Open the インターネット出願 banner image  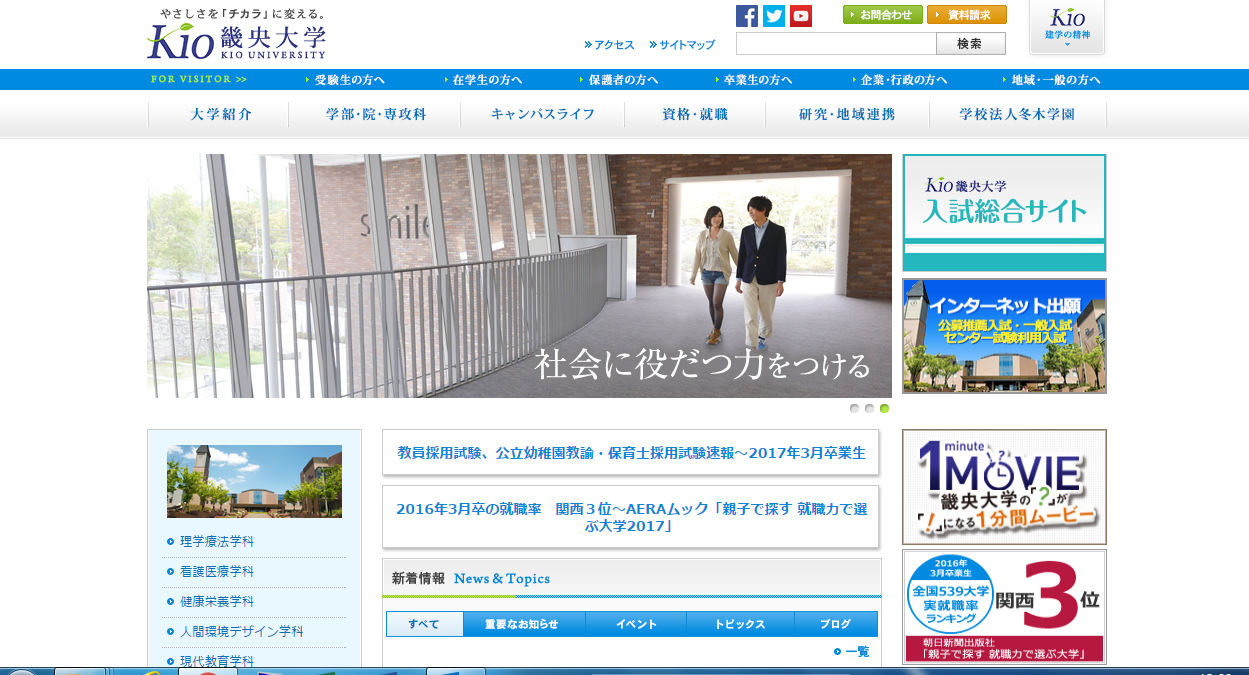pyautogui.click(x=1004, y=336)
